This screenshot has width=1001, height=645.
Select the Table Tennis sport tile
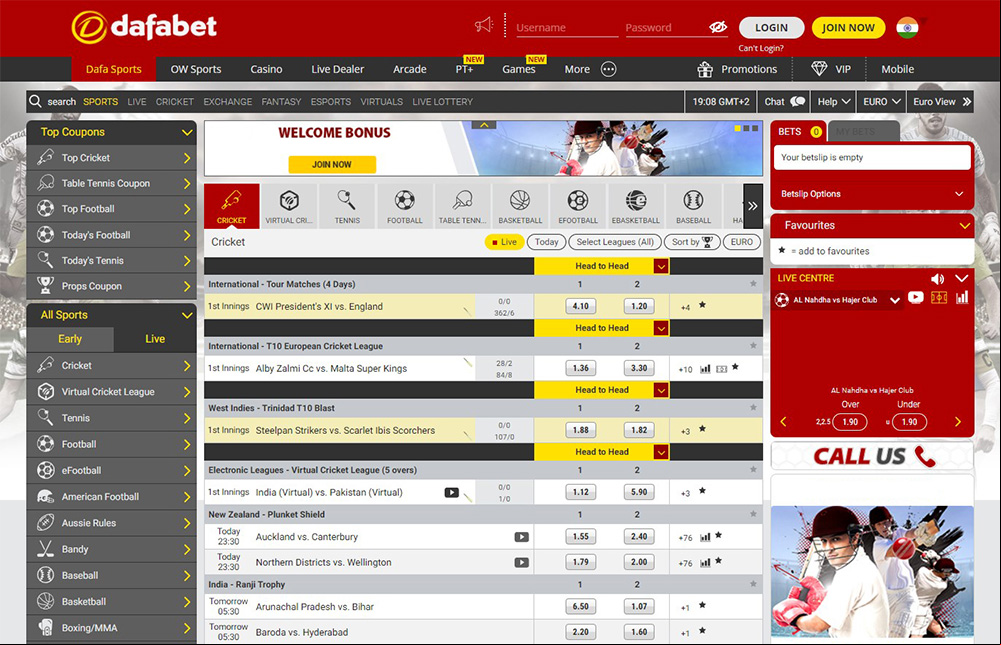tap(462, 206)
